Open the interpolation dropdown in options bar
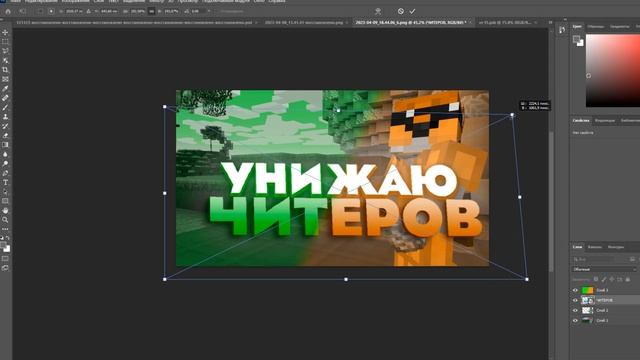The height and width of the screenshot is (360, 640). [x=232, y=11]
